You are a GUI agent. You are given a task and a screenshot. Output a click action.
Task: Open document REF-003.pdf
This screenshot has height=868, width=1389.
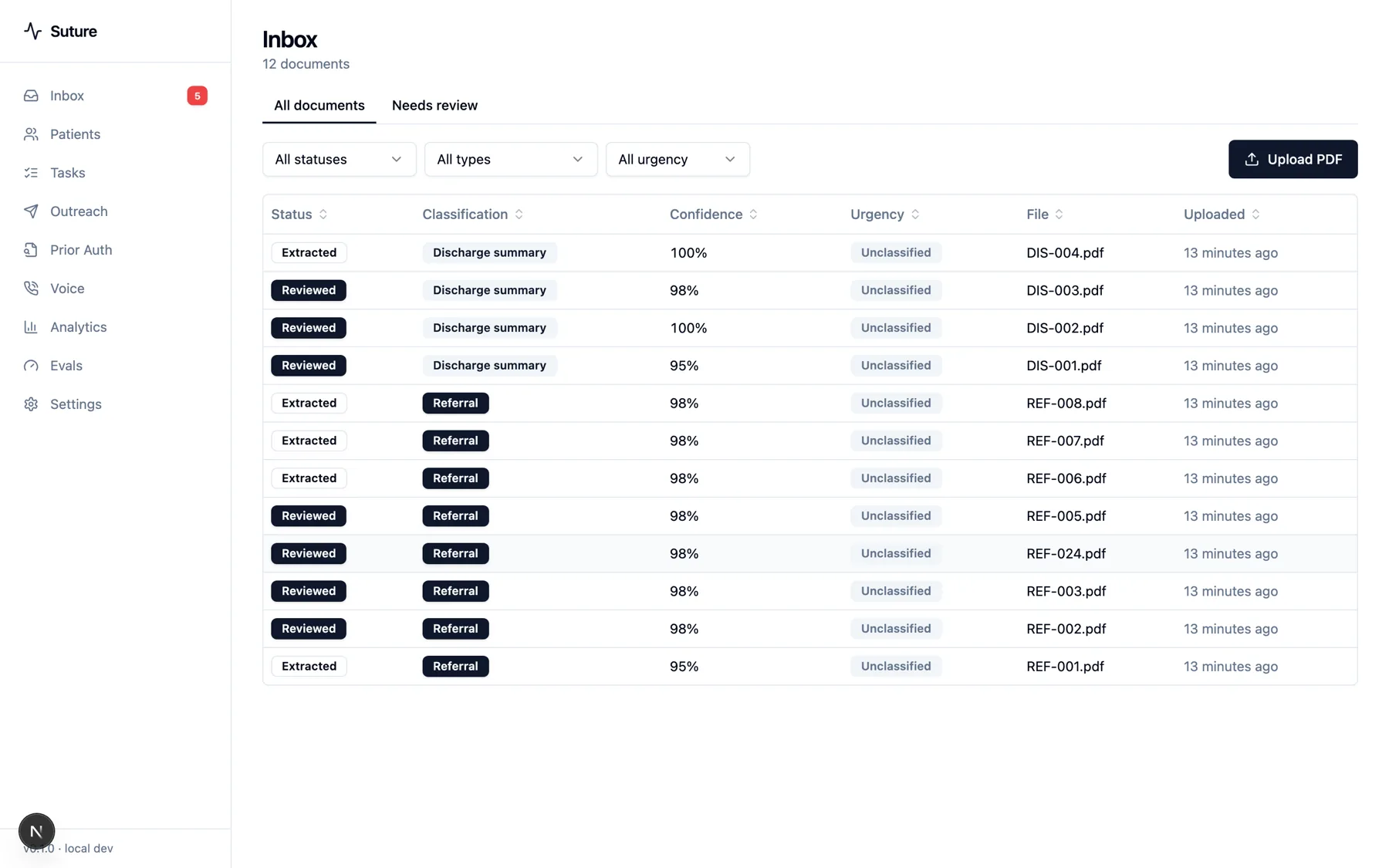pyautogui.click(x=1066, y=592)
